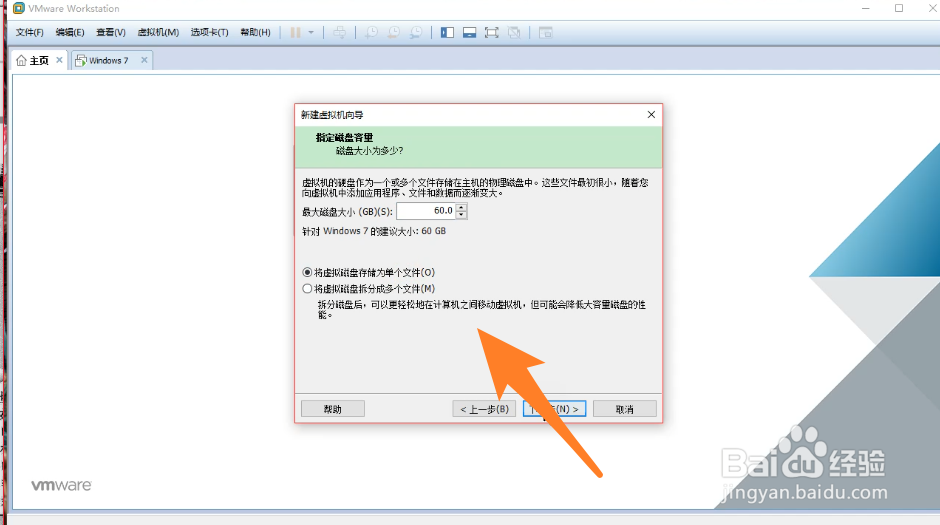Click the 最大磁盘大小 (GB)(S) label
Viewport: 940px width, 525px height.
[x=348, y=212]
